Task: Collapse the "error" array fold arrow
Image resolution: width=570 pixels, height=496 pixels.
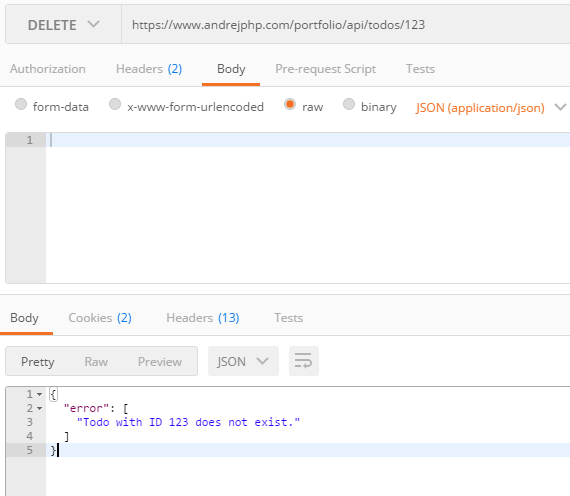Action: 40,408
